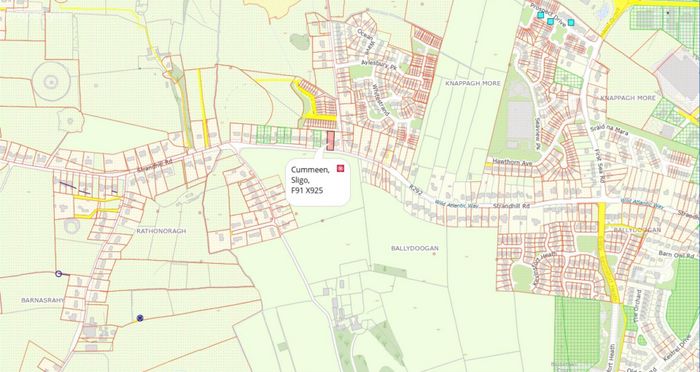Viewport: 700px width, 372px height.
Task: Click the Barn Owl Rd street label
Action: pyautogui.click(x=675, y=253)
